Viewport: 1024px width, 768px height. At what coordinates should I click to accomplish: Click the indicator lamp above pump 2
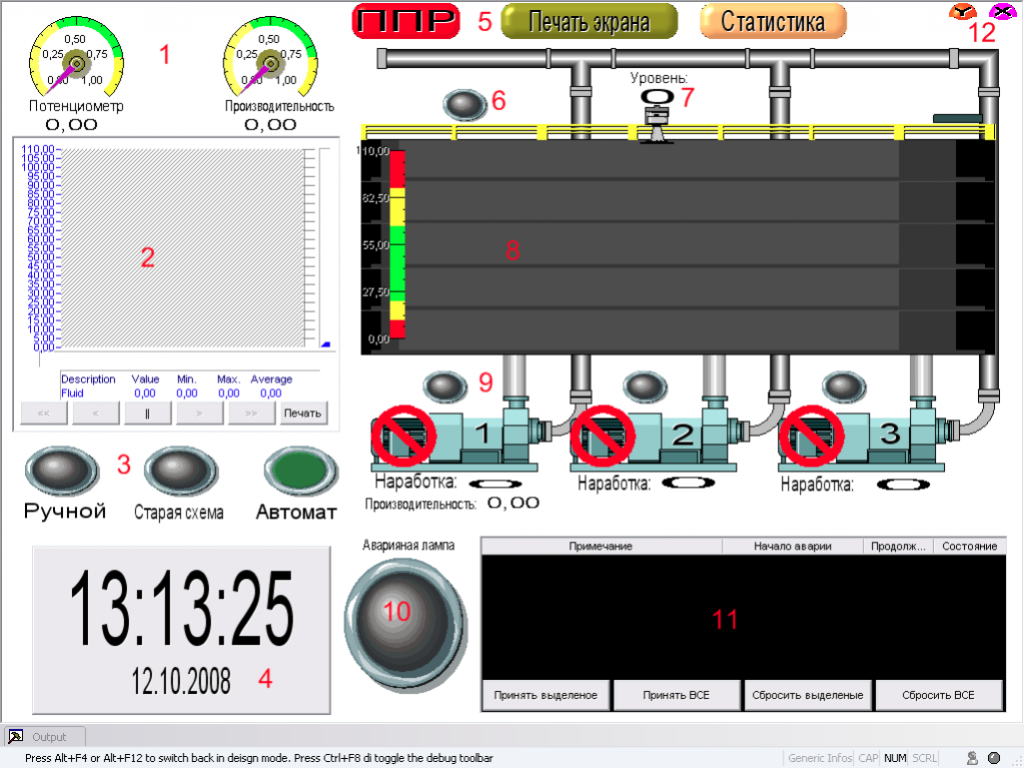645,385
